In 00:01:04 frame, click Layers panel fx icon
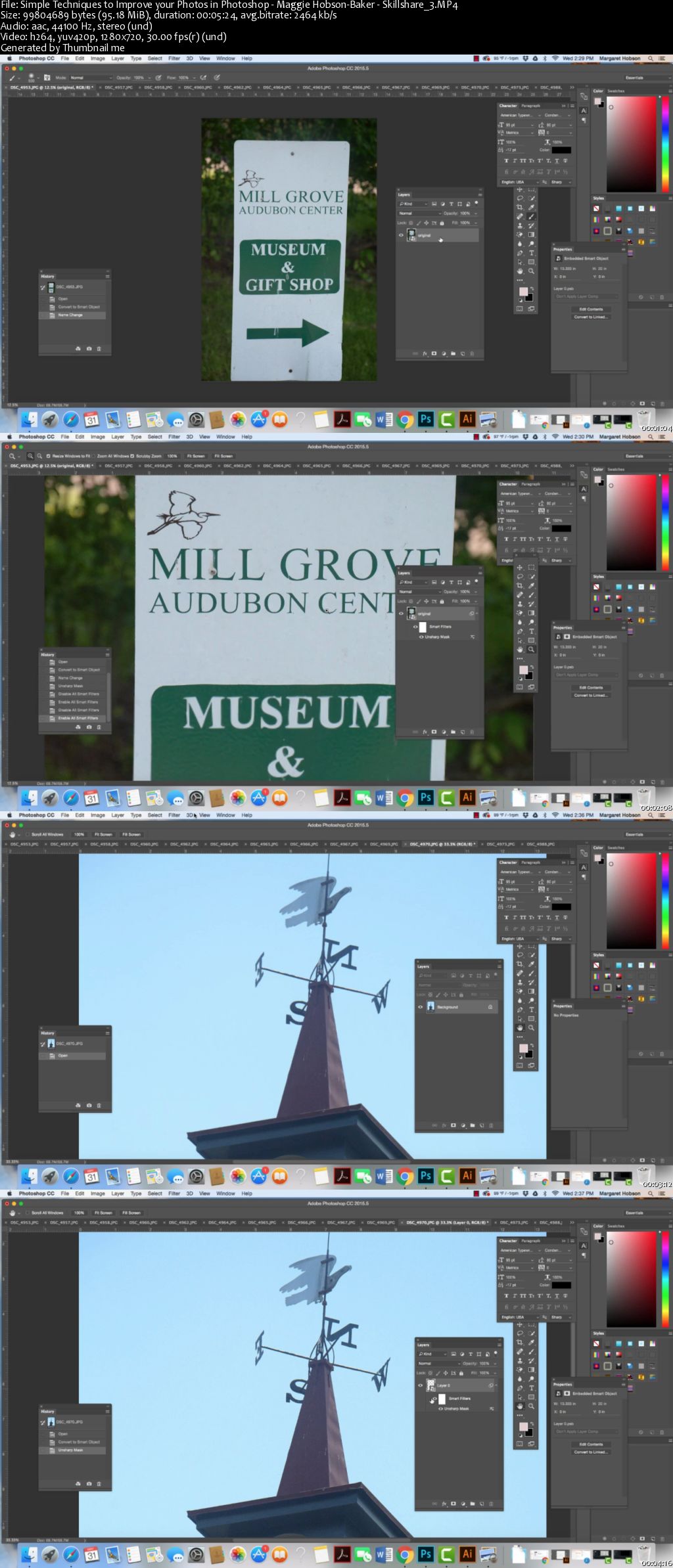This screenshot has height=1568, width=673. (x=425, y=353)
